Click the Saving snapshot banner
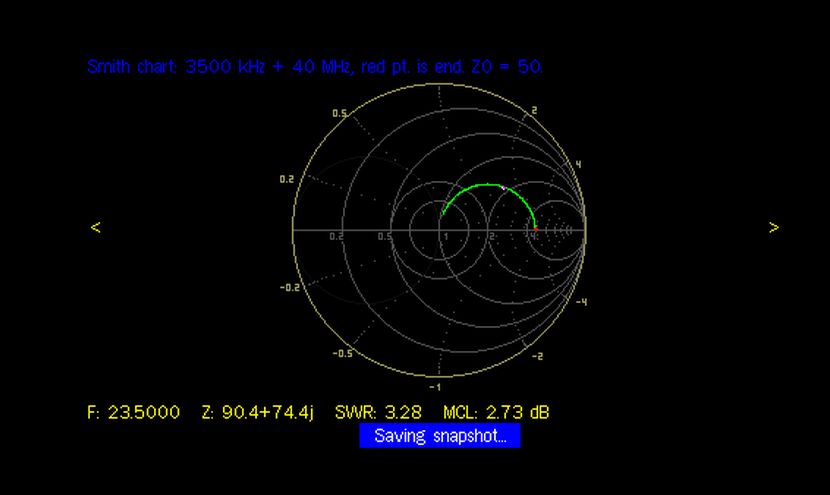Screen dimensions: 830x495 pyautogui.click(x=440, y=436)
